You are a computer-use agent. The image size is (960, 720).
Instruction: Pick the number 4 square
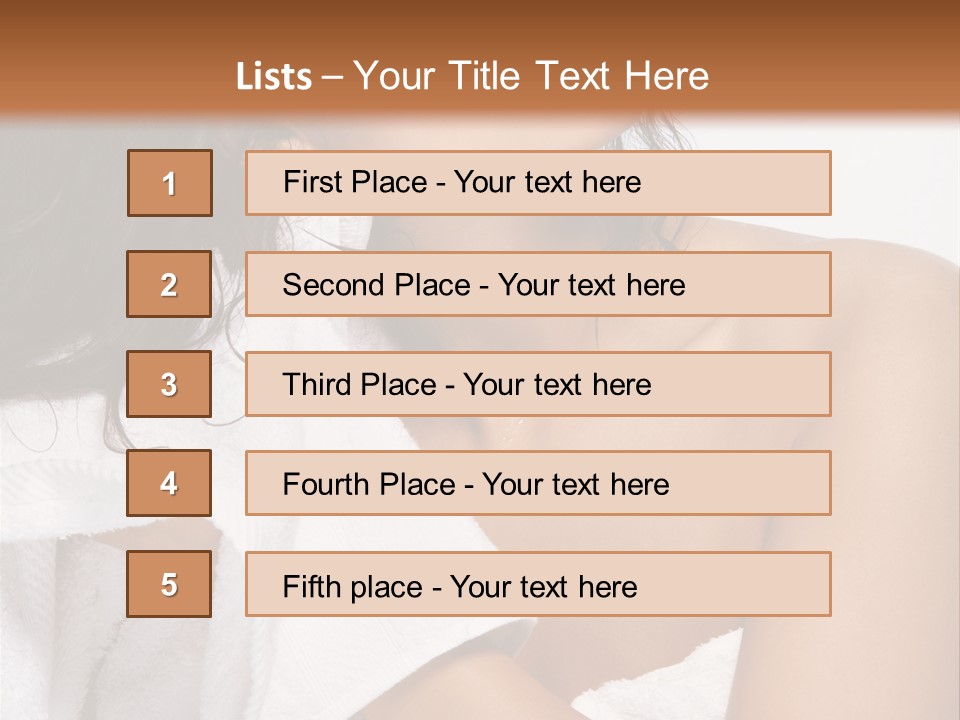pyautogui.click(x=170, y=483)
